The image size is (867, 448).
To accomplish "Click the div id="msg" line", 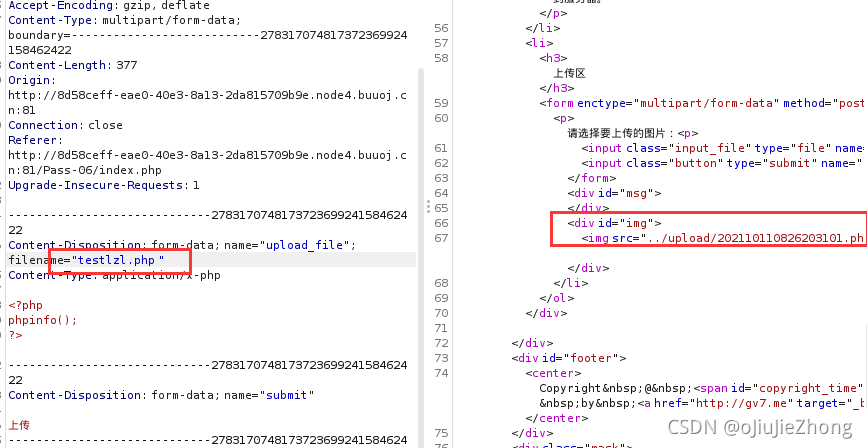I will 614,192.
